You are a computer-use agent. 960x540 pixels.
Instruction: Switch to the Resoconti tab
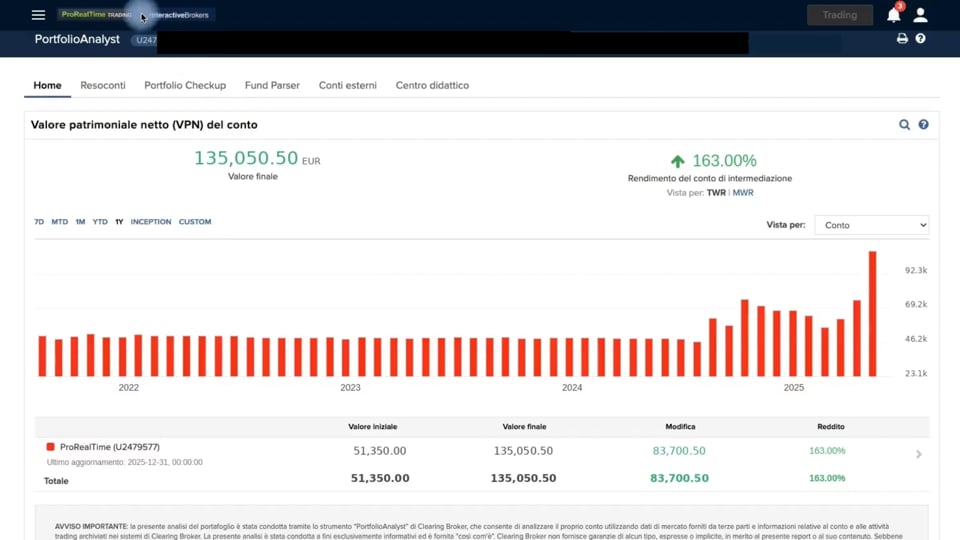tap(103, 86)
